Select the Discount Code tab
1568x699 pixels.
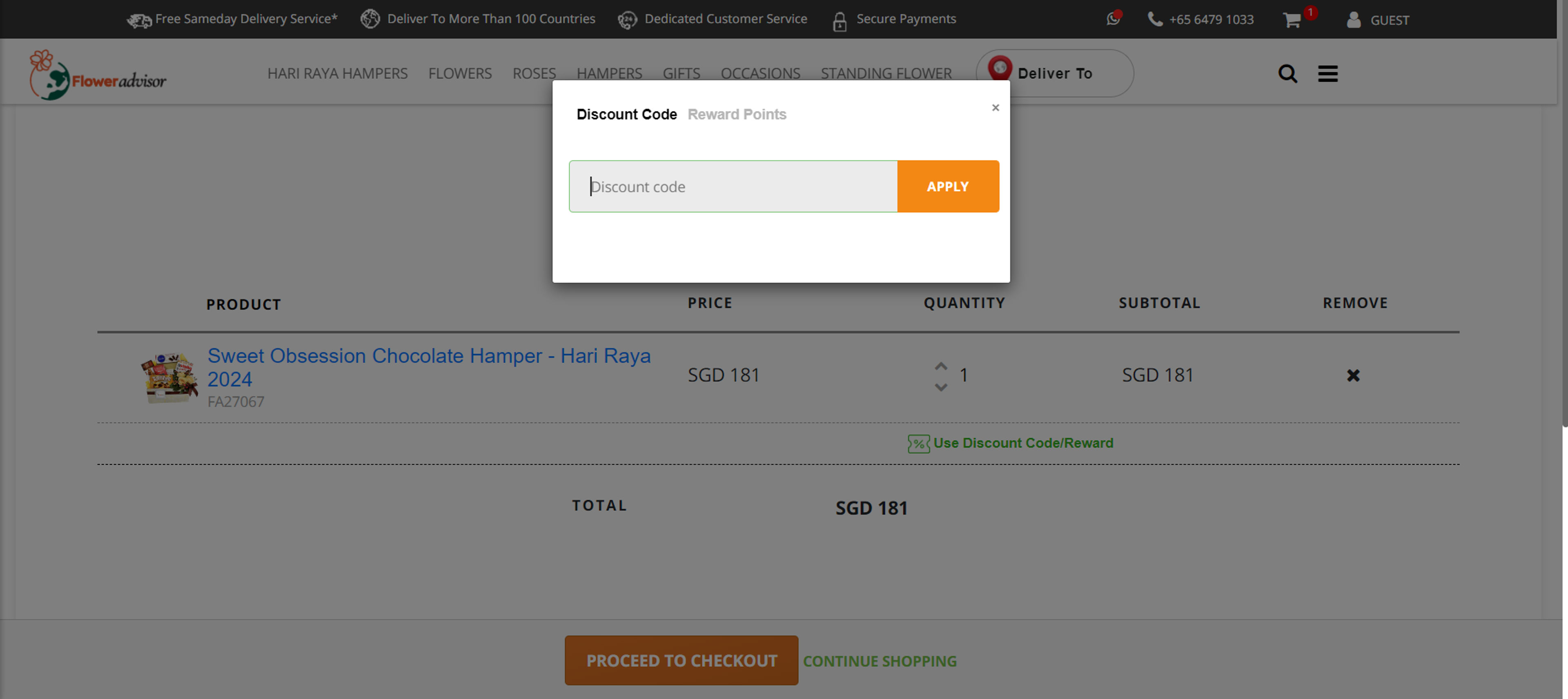[x=626, y=114]
